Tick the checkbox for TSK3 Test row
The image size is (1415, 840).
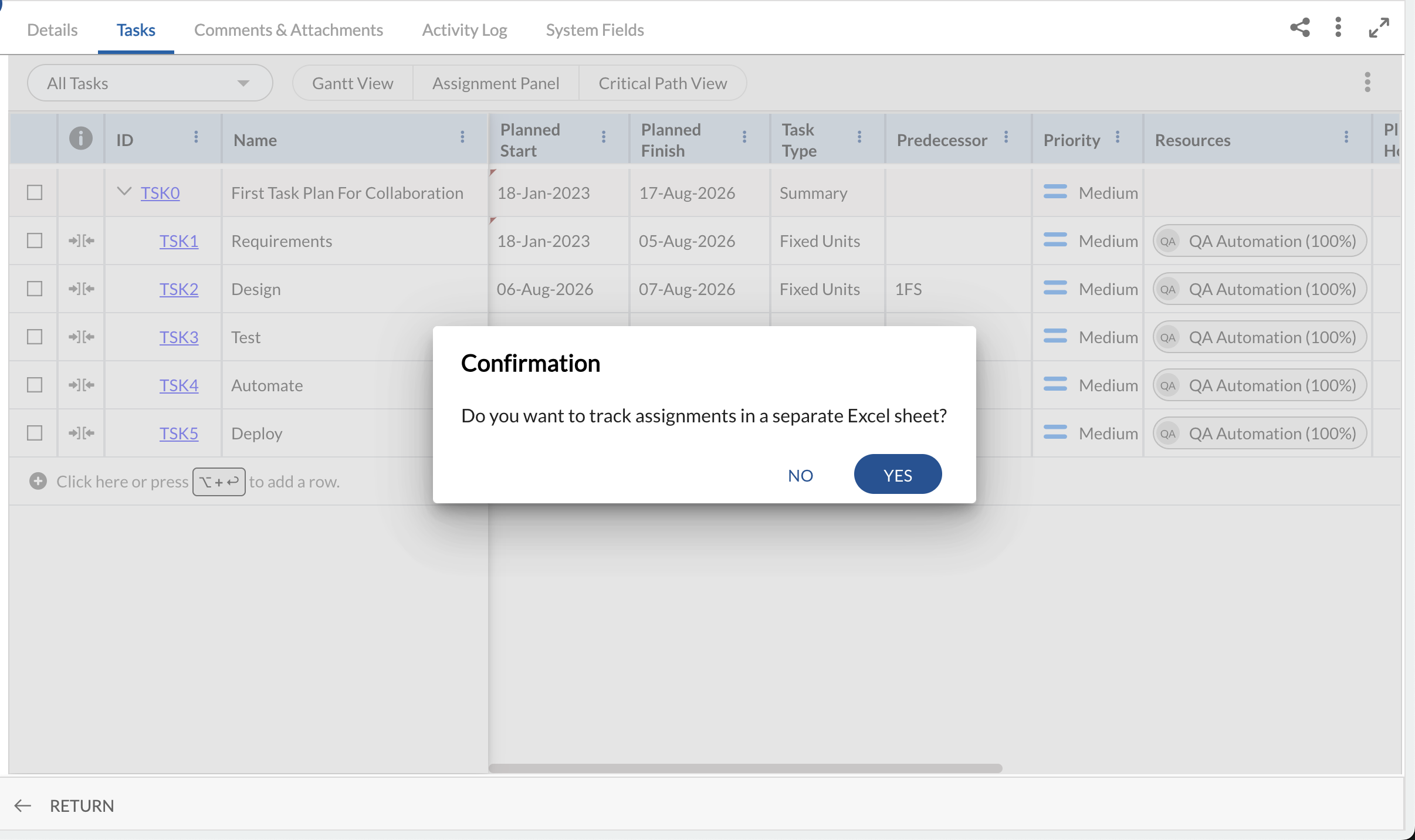(x=35, y=337)
